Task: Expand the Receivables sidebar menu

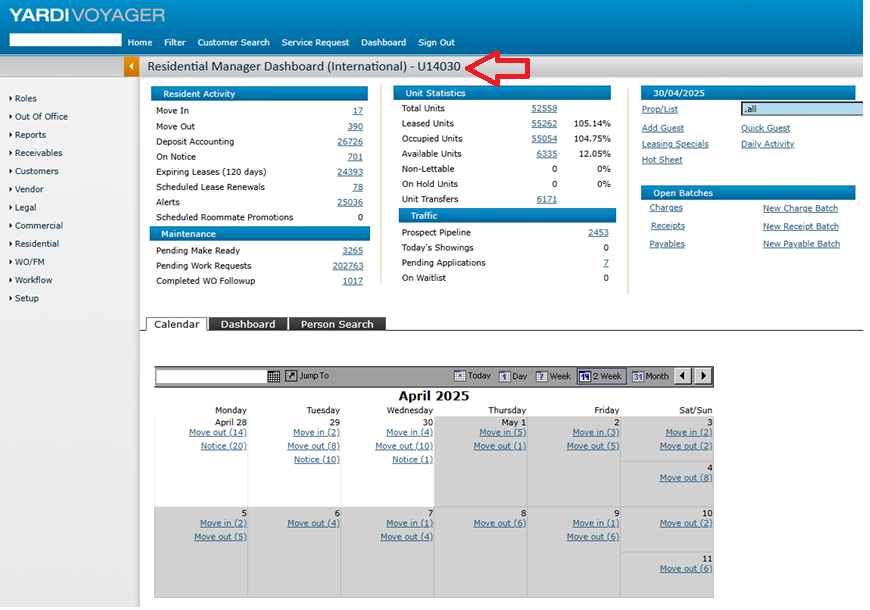Action: [38, 153]
